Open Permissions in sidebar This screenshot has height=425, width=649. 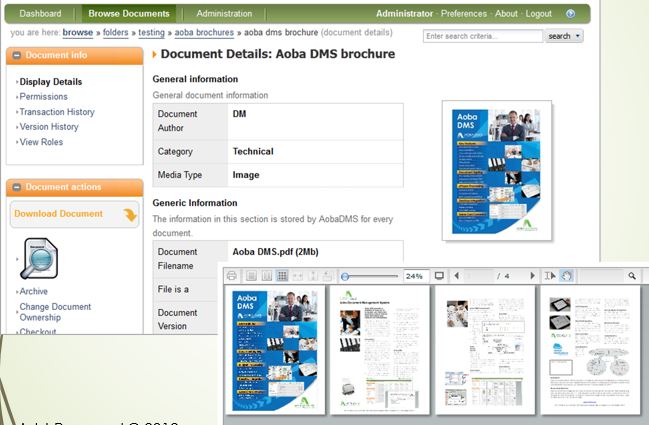pos(43,97)
